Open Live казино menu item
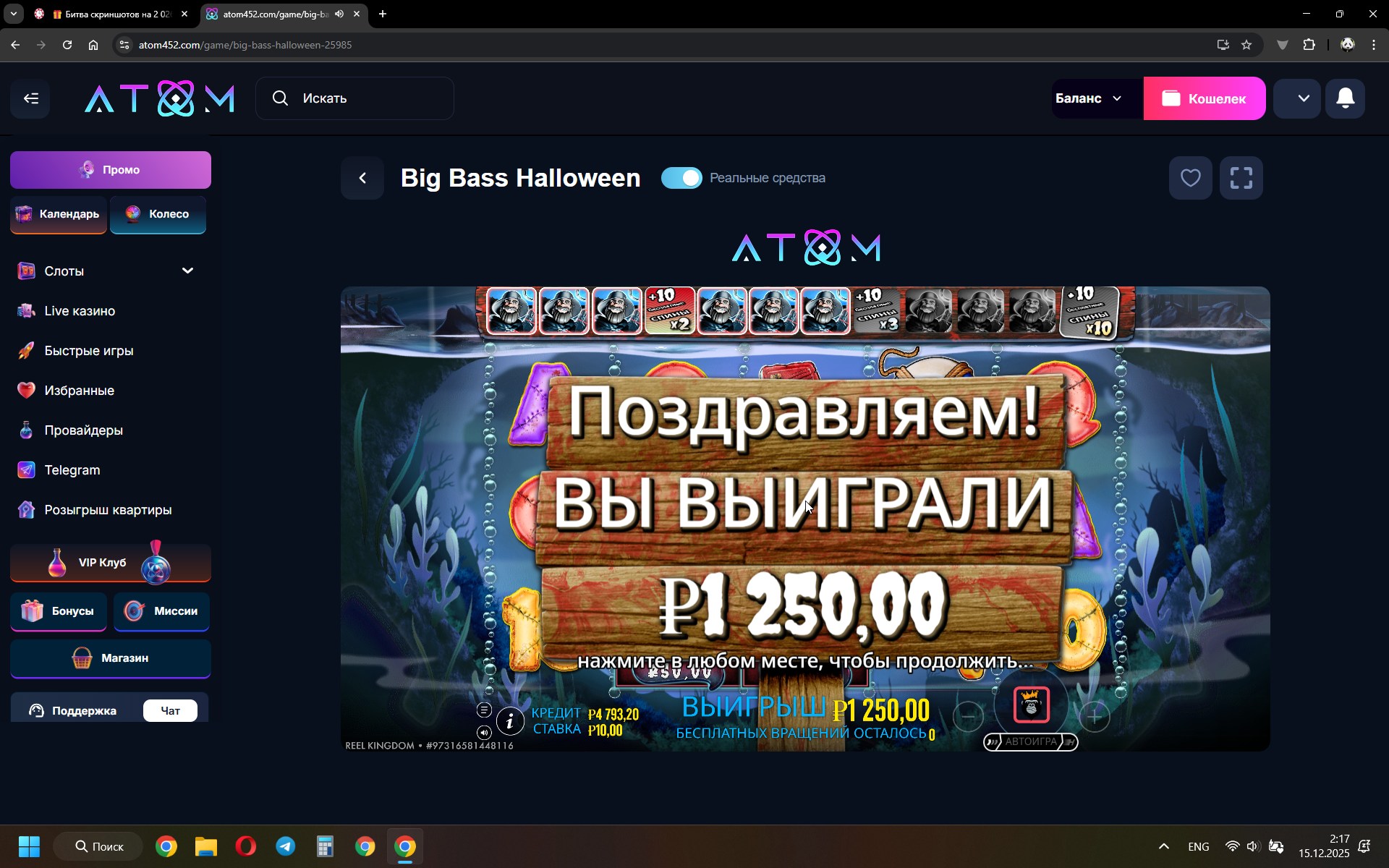This screenshot has height=868, width=1389. coord(80,311)
